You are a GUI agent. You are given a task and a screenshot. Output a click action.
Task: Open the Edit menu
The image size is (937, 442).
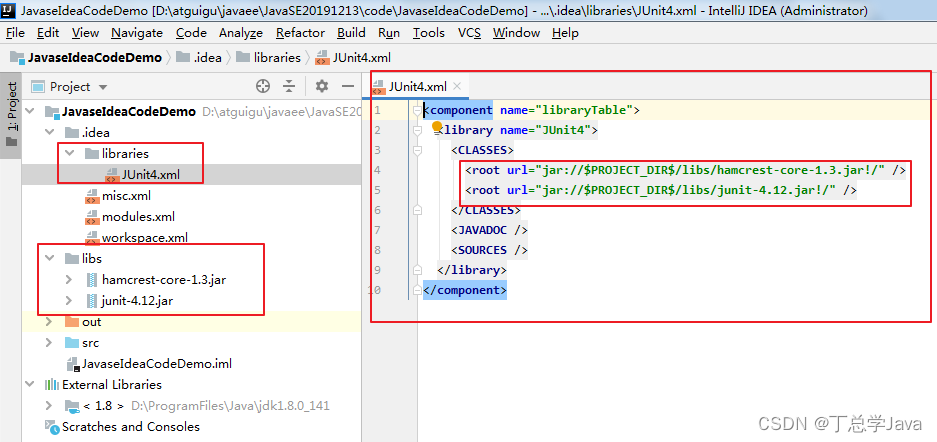(48, 33)
